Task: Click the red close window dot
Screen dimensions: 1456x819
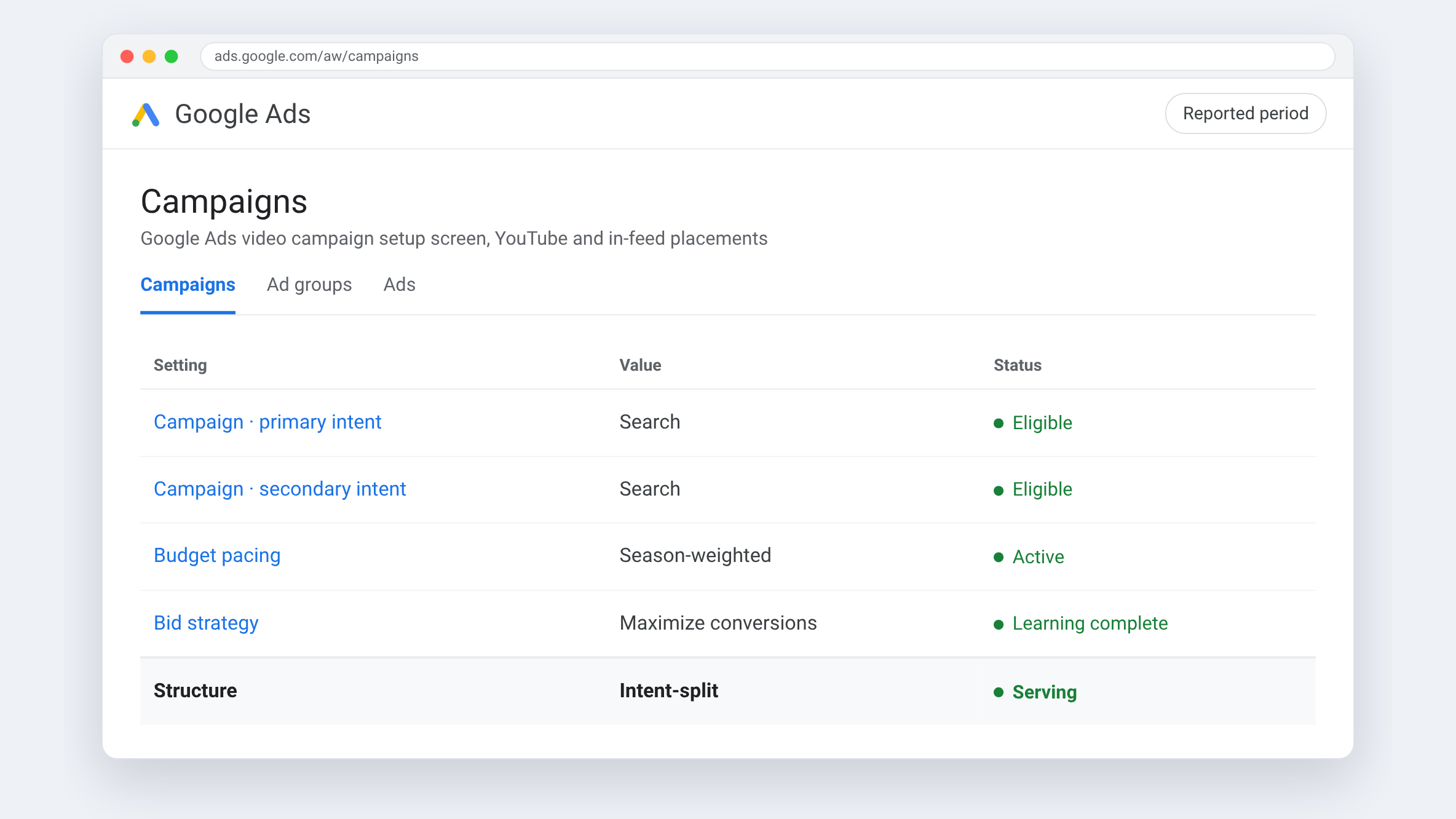Action: 127,57
